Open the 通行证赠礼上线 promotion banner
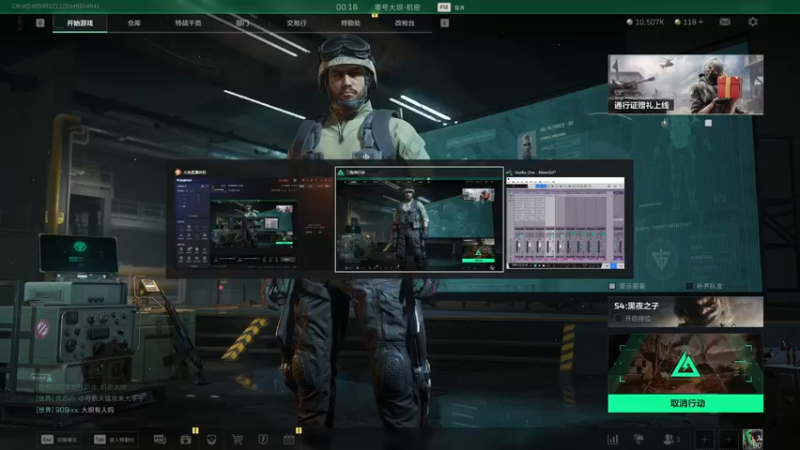The height and width of the screenshot is (450, 800). (685, 84)
